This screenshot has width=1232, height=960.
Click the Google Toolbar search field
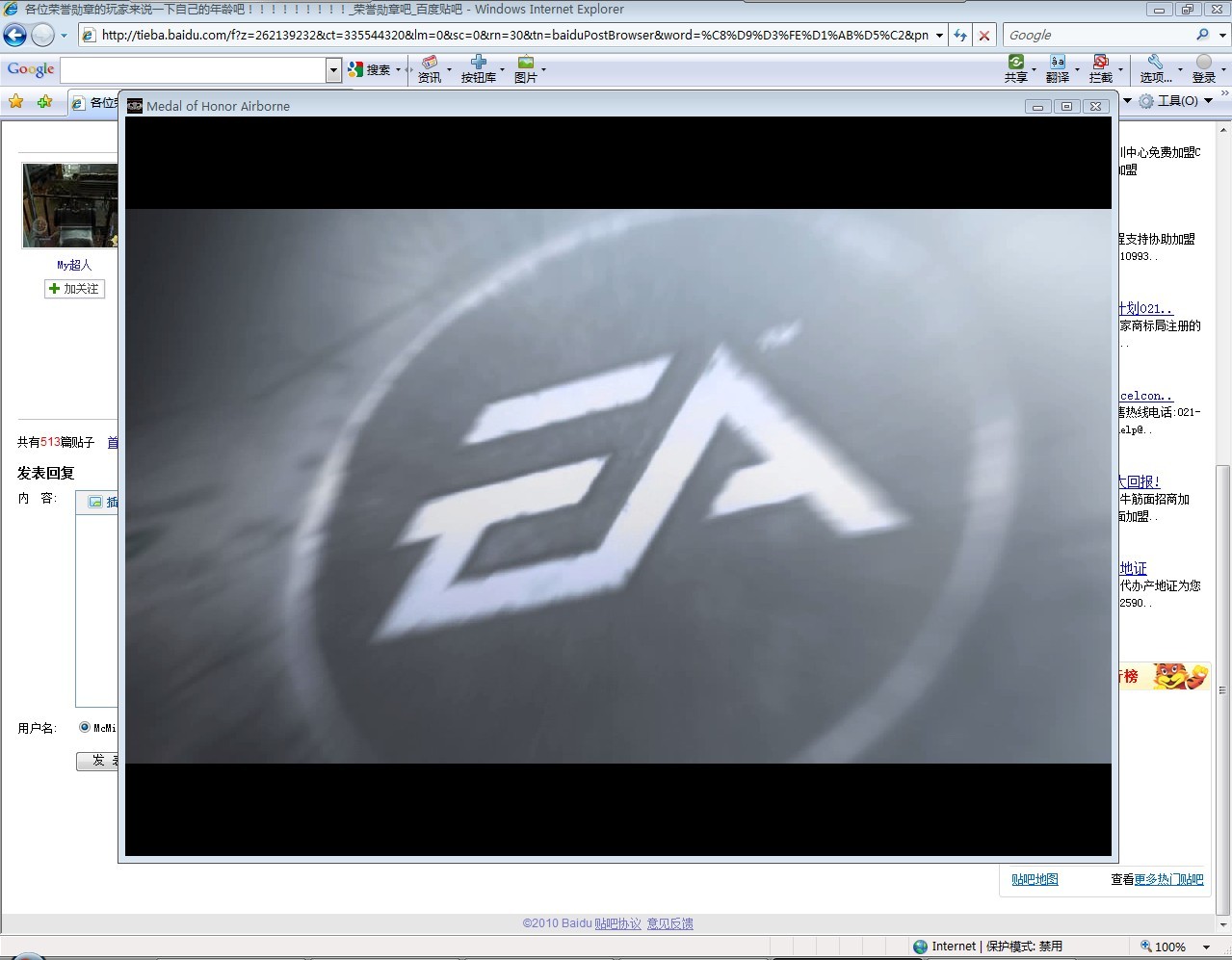click(194, 70)
